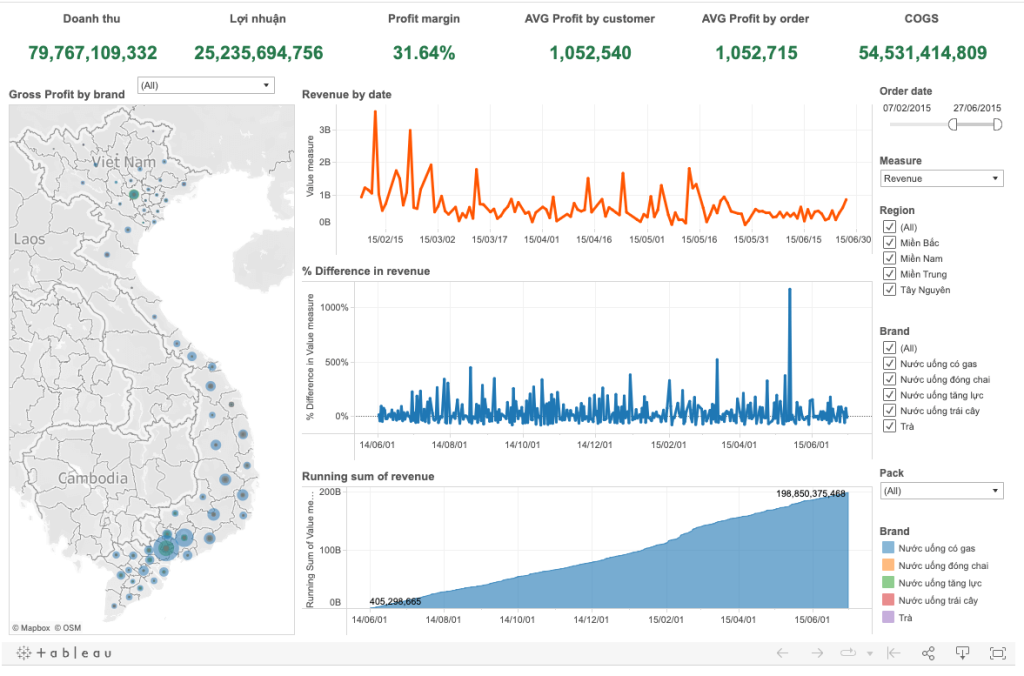The image size is (1024, 676).
Task: Click the 405,298,665 running sum label
Action: [395, 601]
